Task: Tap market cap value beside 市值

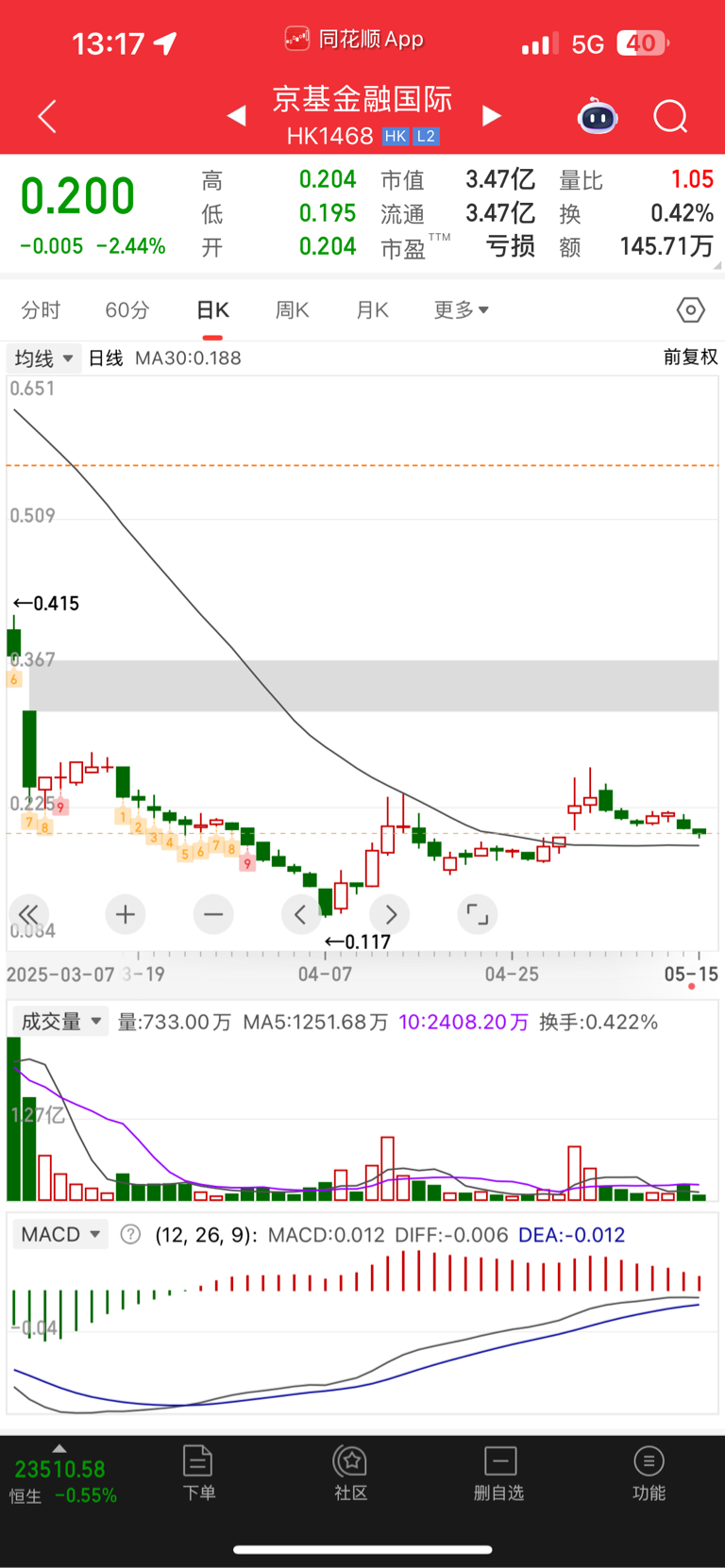Action: click(500, 179)
